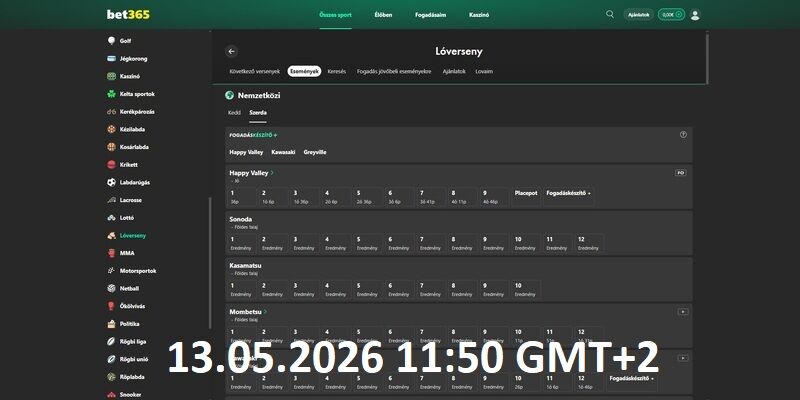Open Fogadáskészítő + in Happy Valley row
The height and width of the screenshot is (400, 800).
click(x=568, y=196)
